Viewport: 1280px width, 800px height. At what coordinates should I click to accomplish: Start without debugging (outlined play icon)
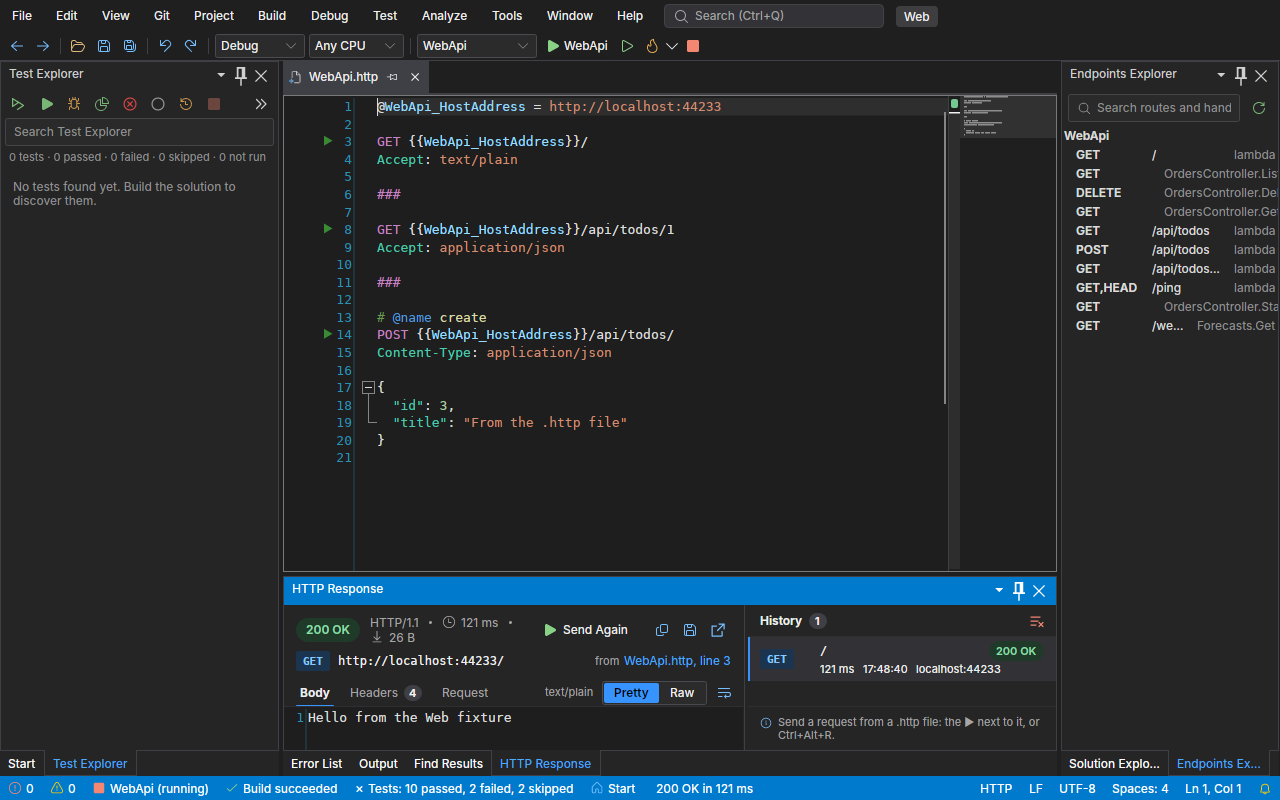pyautogui.click(x=627, y=46)
